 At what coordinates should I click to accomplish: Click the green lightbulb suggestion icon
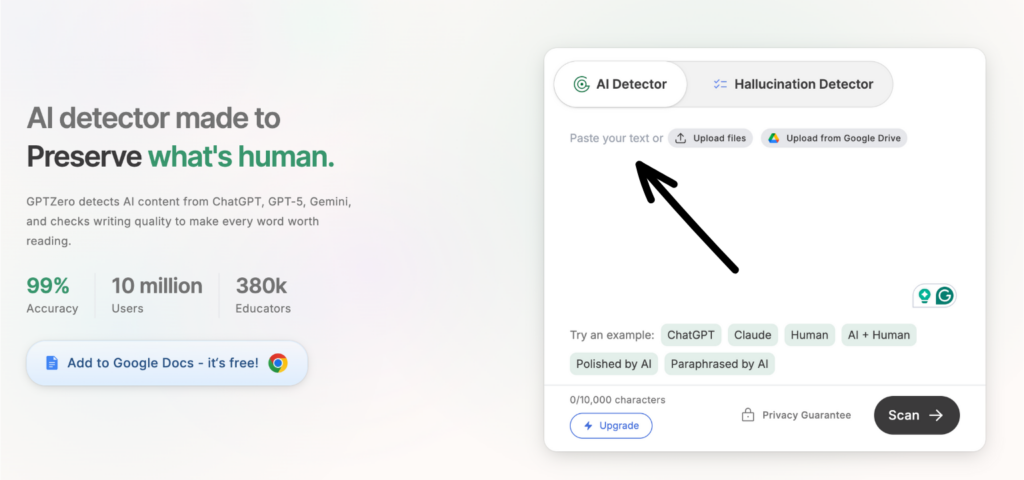pos(924,296)
